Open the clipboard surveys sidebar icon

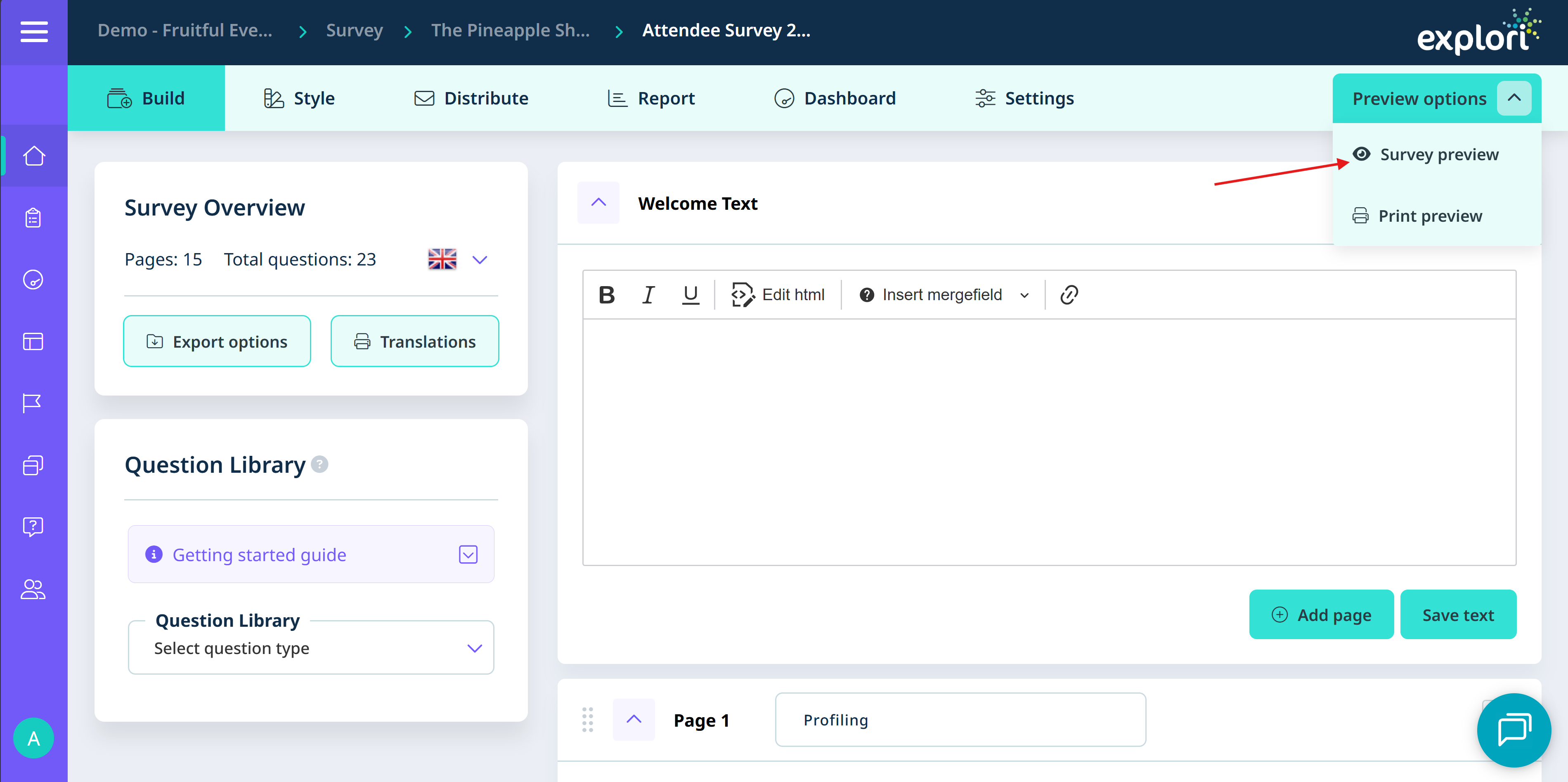(x=33, y=218)
